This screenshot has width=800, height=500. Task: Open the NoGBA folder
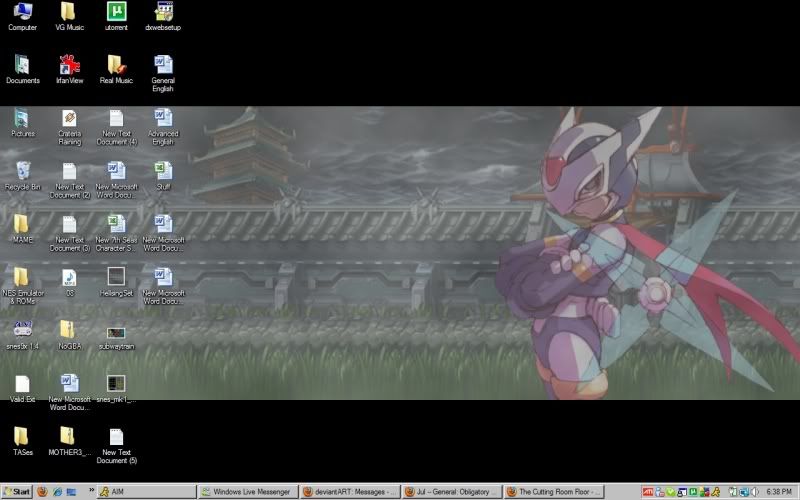click(x=69, y=329)
